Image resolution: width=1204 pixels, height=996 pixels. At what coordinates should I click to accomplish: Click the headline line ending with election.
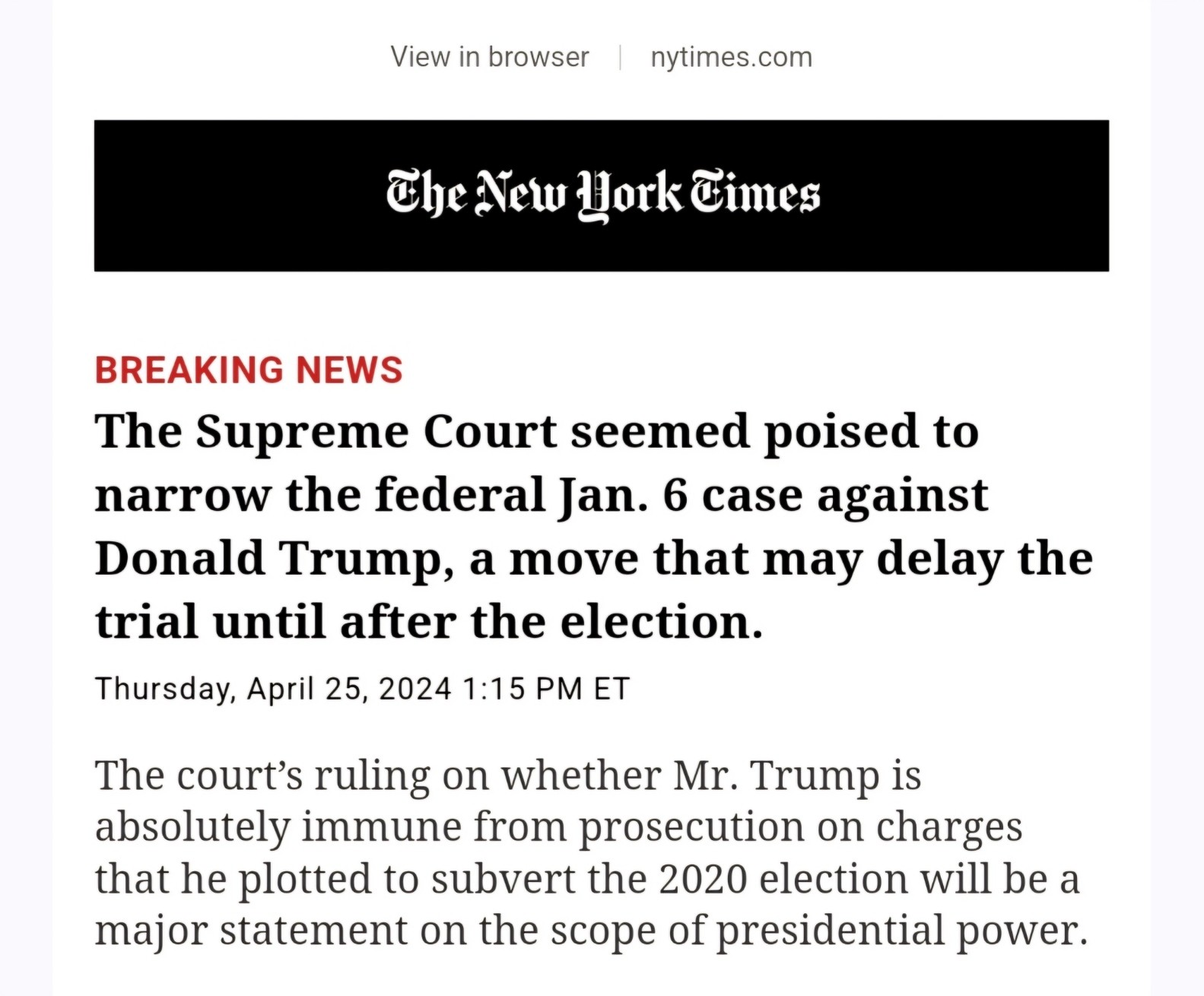click(428, 622)
